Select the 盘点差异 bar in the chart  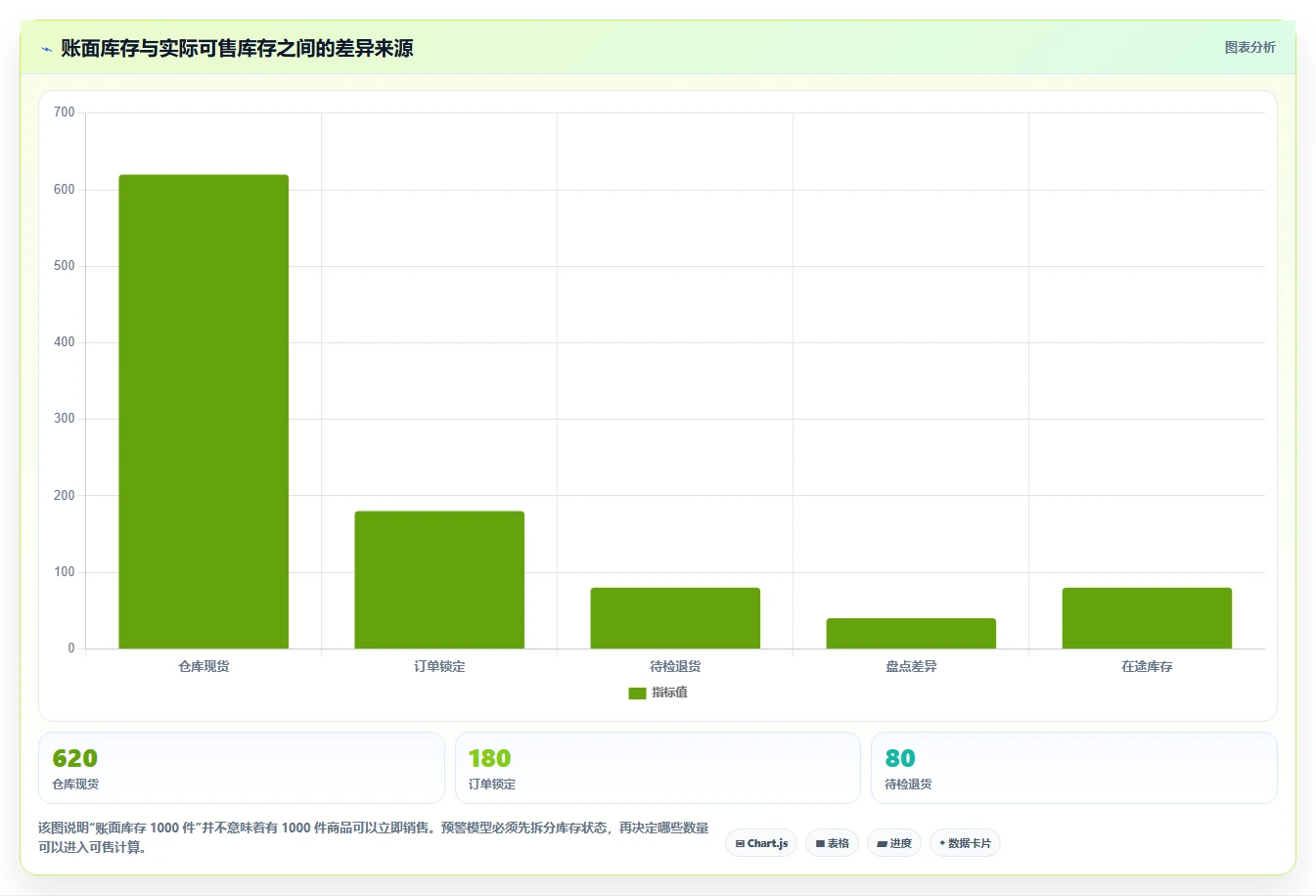[911, 634]
